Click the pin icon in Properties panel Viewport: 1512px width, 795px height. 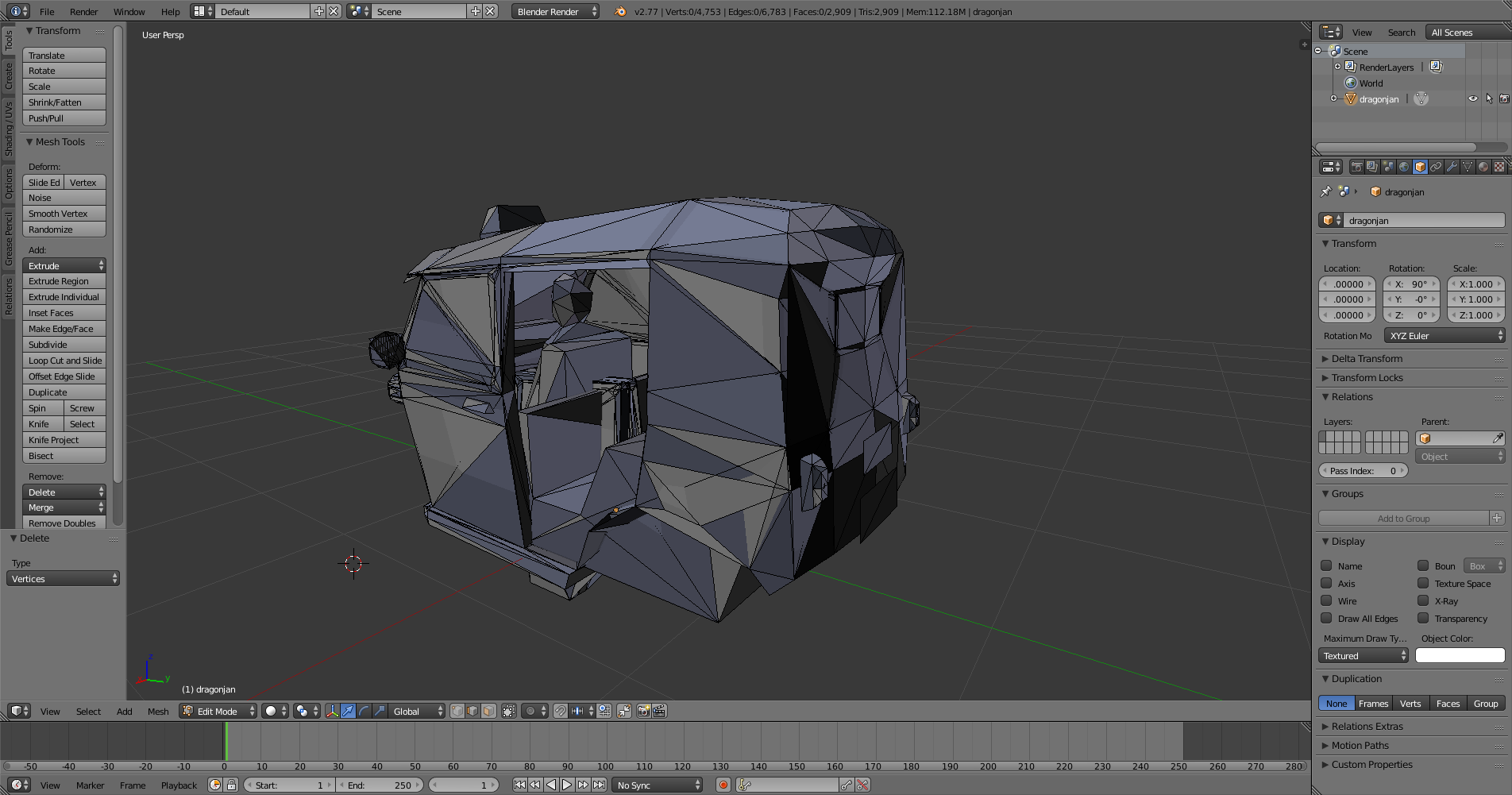(x=1325, y=191)
